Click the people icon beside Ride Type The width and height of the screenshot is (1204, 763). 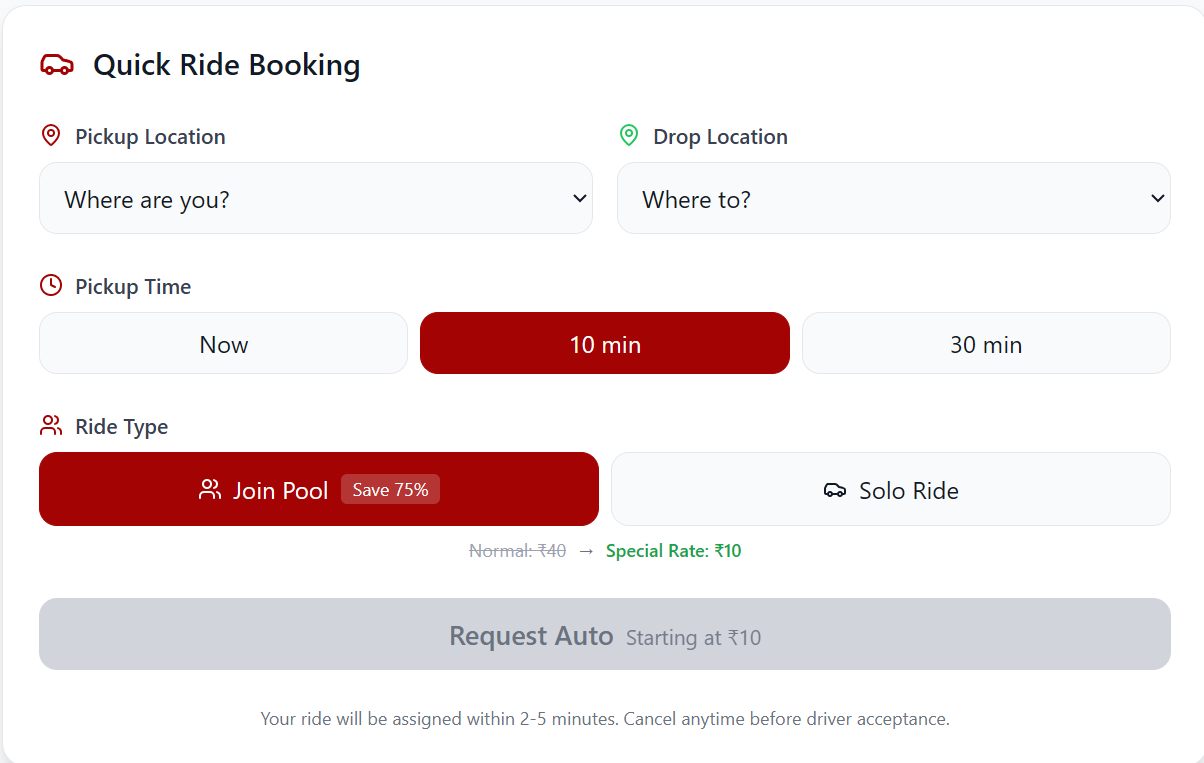click(51, 426)
